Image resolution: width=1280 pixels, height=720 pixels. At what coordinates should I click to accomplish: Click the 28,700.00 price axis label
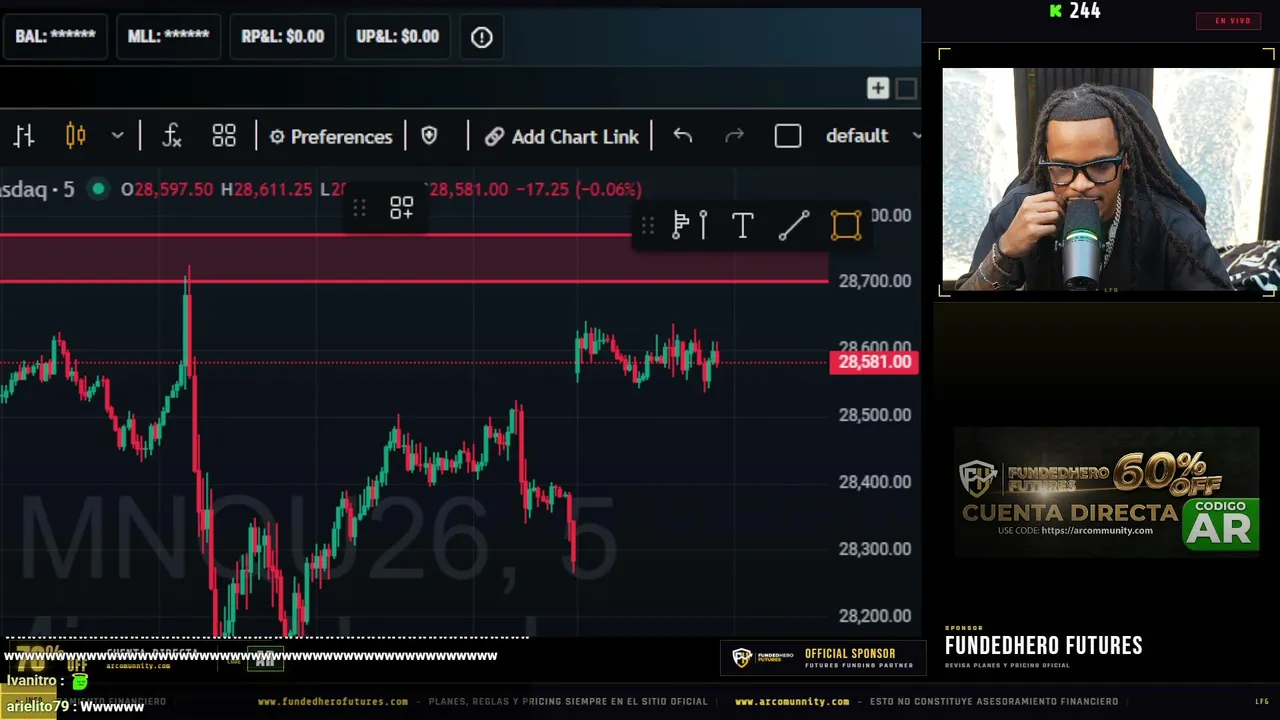(x=875, y=281)
